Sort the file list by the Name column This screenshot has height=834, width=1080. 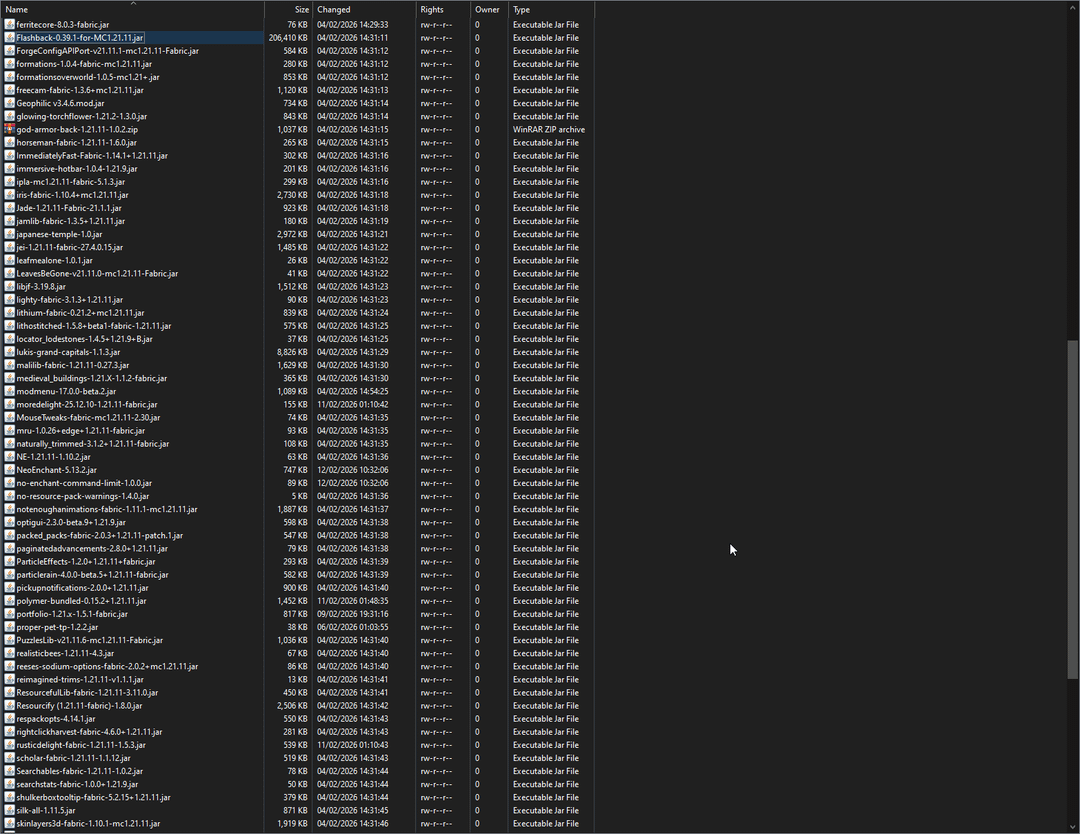(130, 9)
